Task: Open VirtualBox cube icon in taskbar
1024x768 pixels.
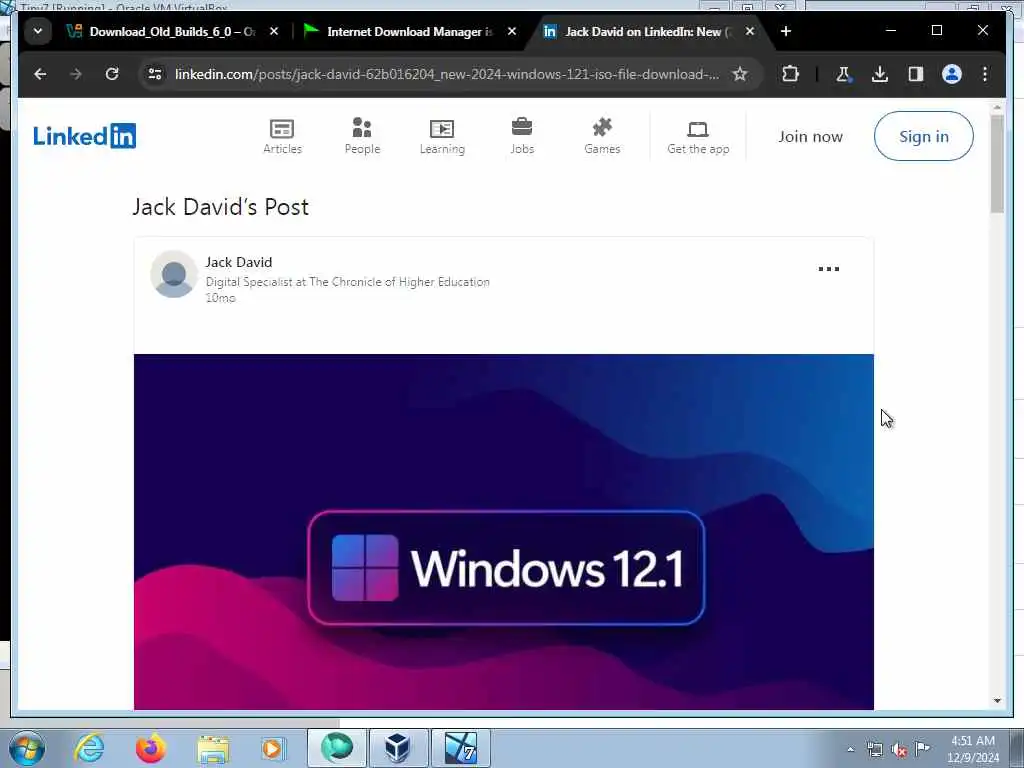Action: pyautogui.click(x=397, y=748)
